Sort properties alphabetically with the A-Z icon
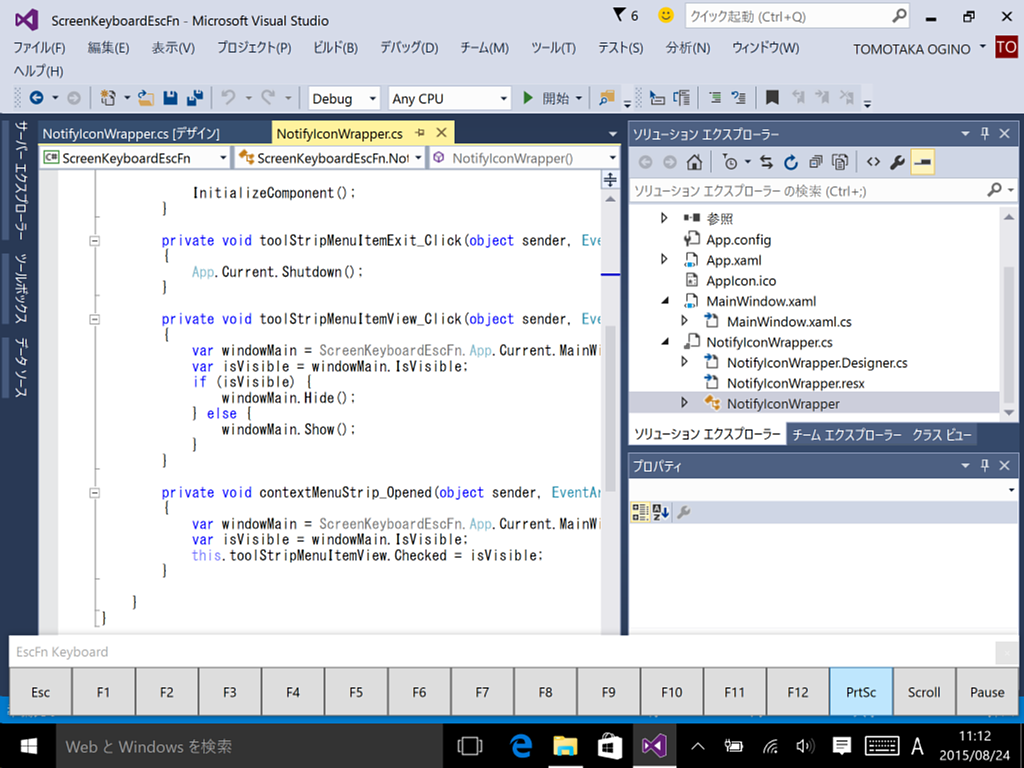This screenshot has width=1024, height=768. pos(661,512)
